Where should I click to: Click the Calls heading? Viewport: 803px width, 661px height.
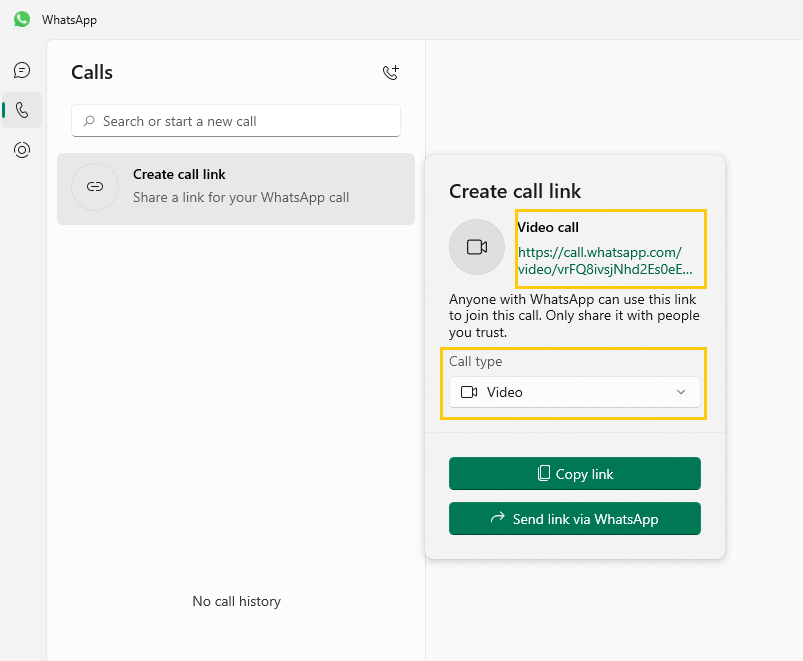92,72
